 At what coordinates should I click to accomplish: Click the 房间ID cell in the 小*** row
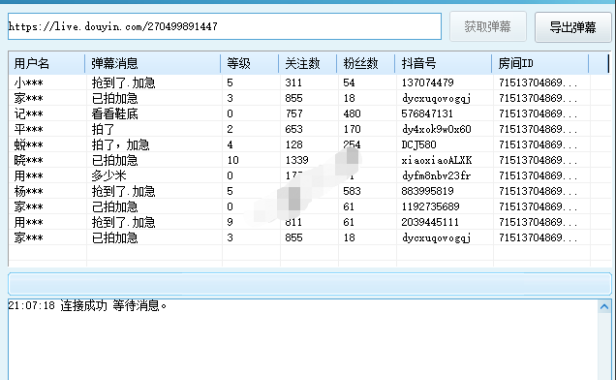(x=538, y=83)
